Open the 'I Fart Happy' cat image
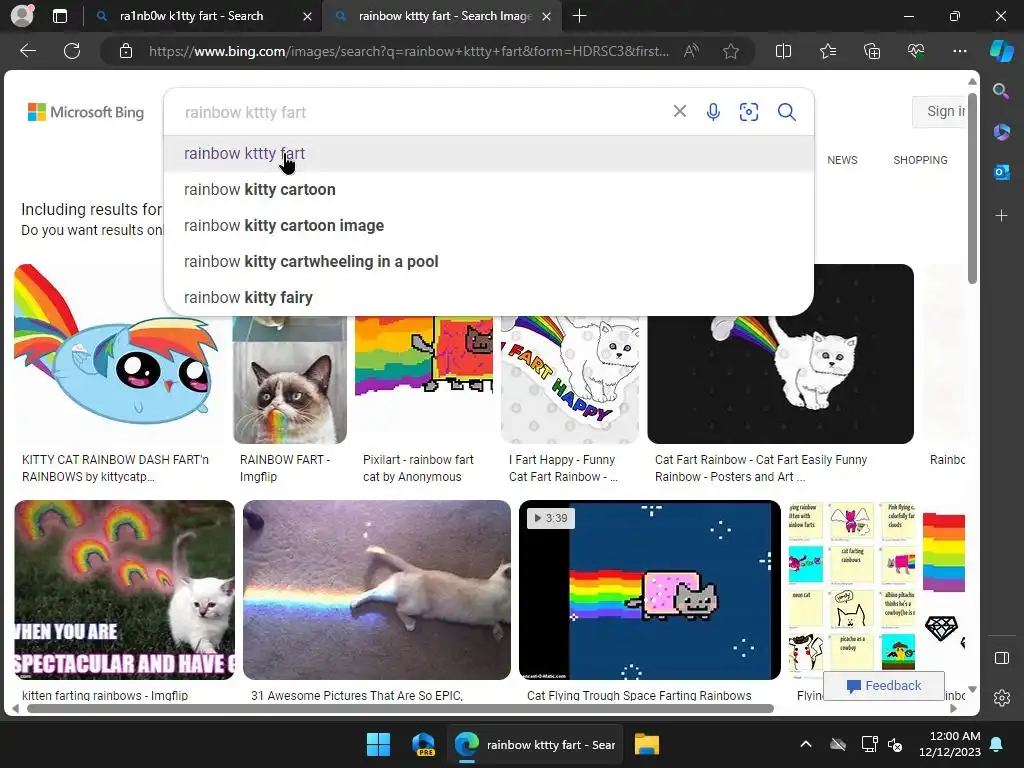1024x768 pixels. point(569,380)
